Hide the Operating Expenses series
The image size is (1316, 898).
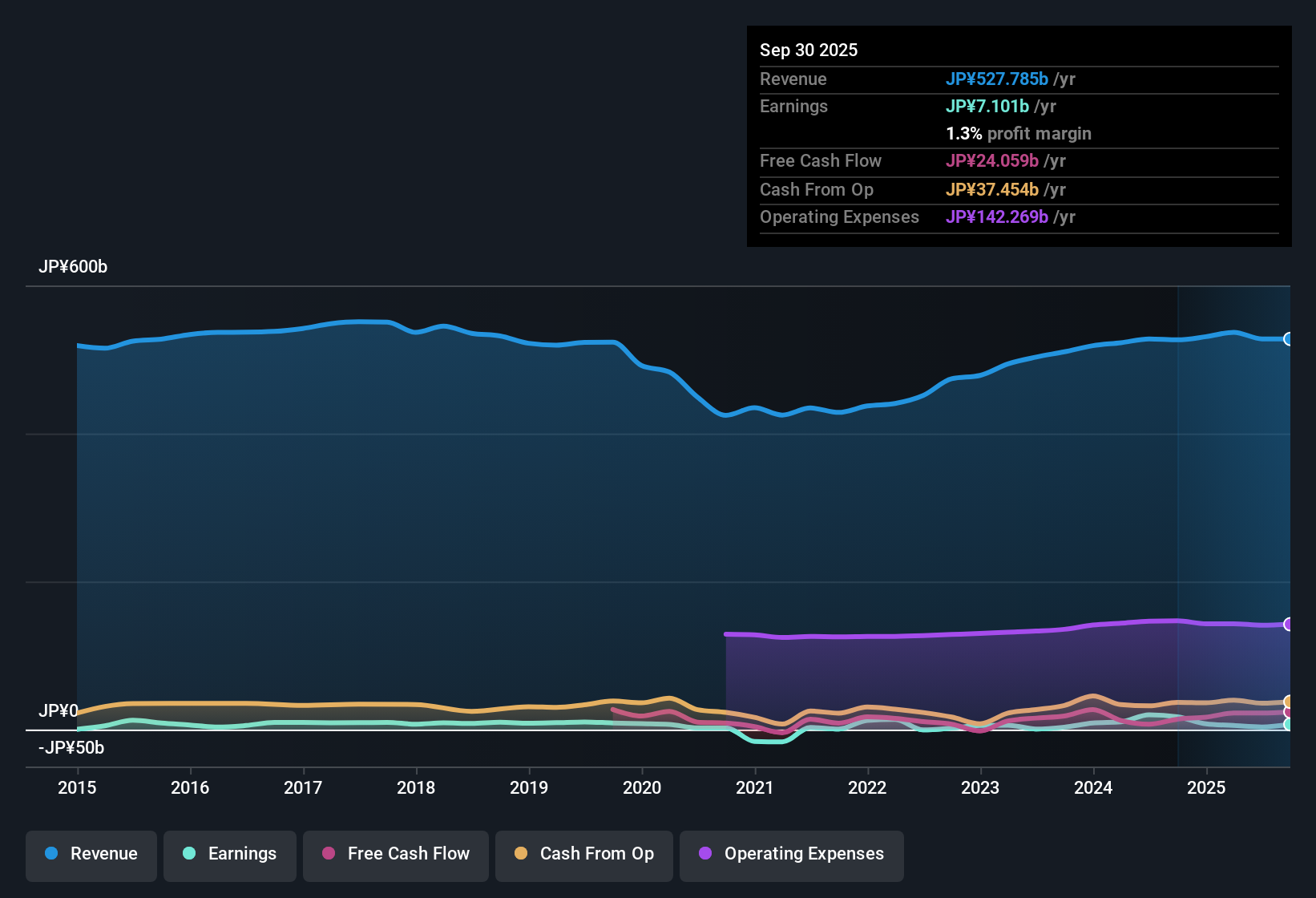pos(791,854)
